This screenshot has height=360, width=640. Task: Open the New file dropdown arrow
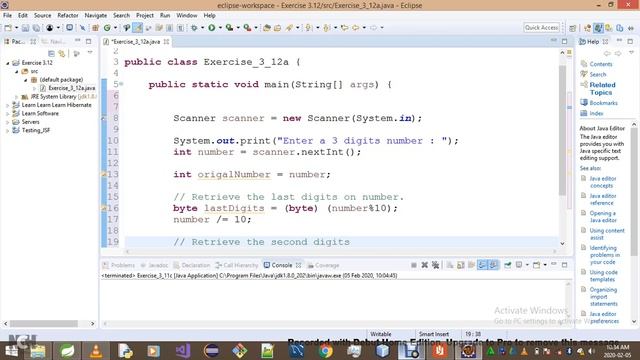[16, 28]
